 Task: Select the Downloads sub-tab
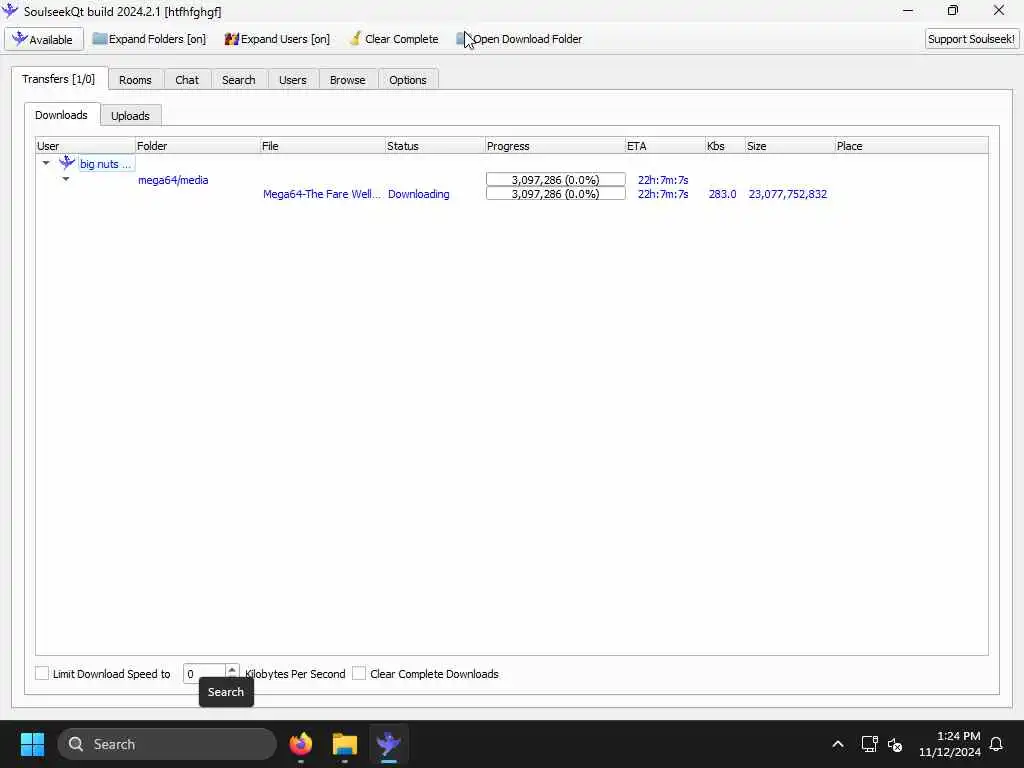click(61, 115)
